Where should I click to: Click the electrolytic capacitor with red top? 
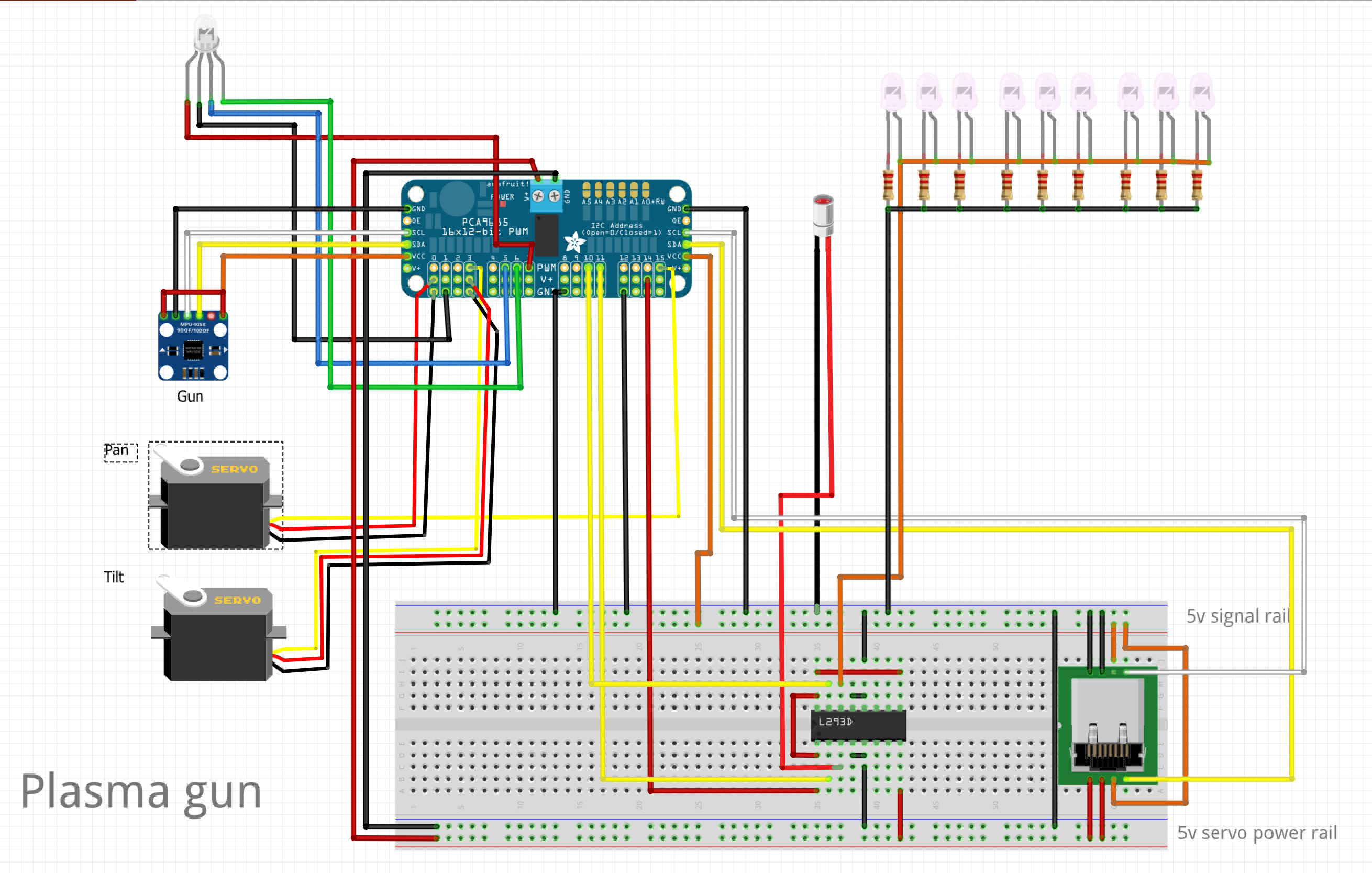(822, 215)
